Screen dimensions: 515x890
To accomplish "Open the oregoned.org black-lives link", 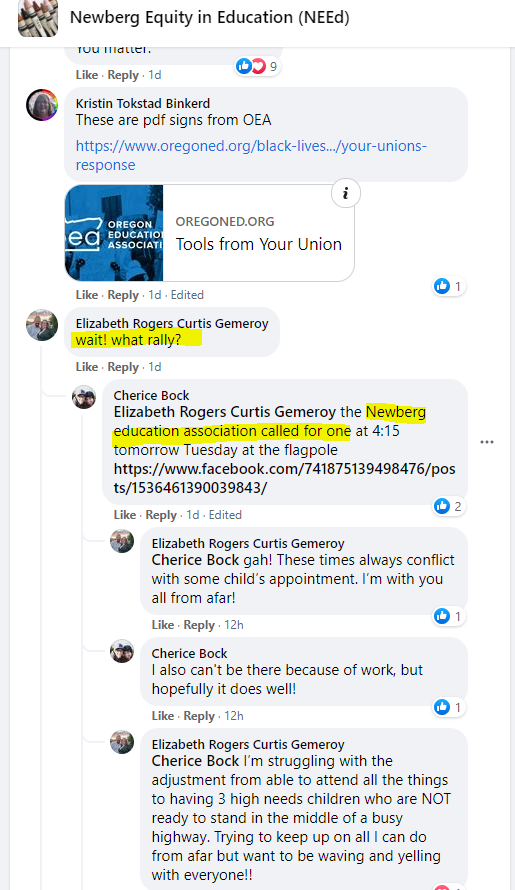I will [251, 155].
